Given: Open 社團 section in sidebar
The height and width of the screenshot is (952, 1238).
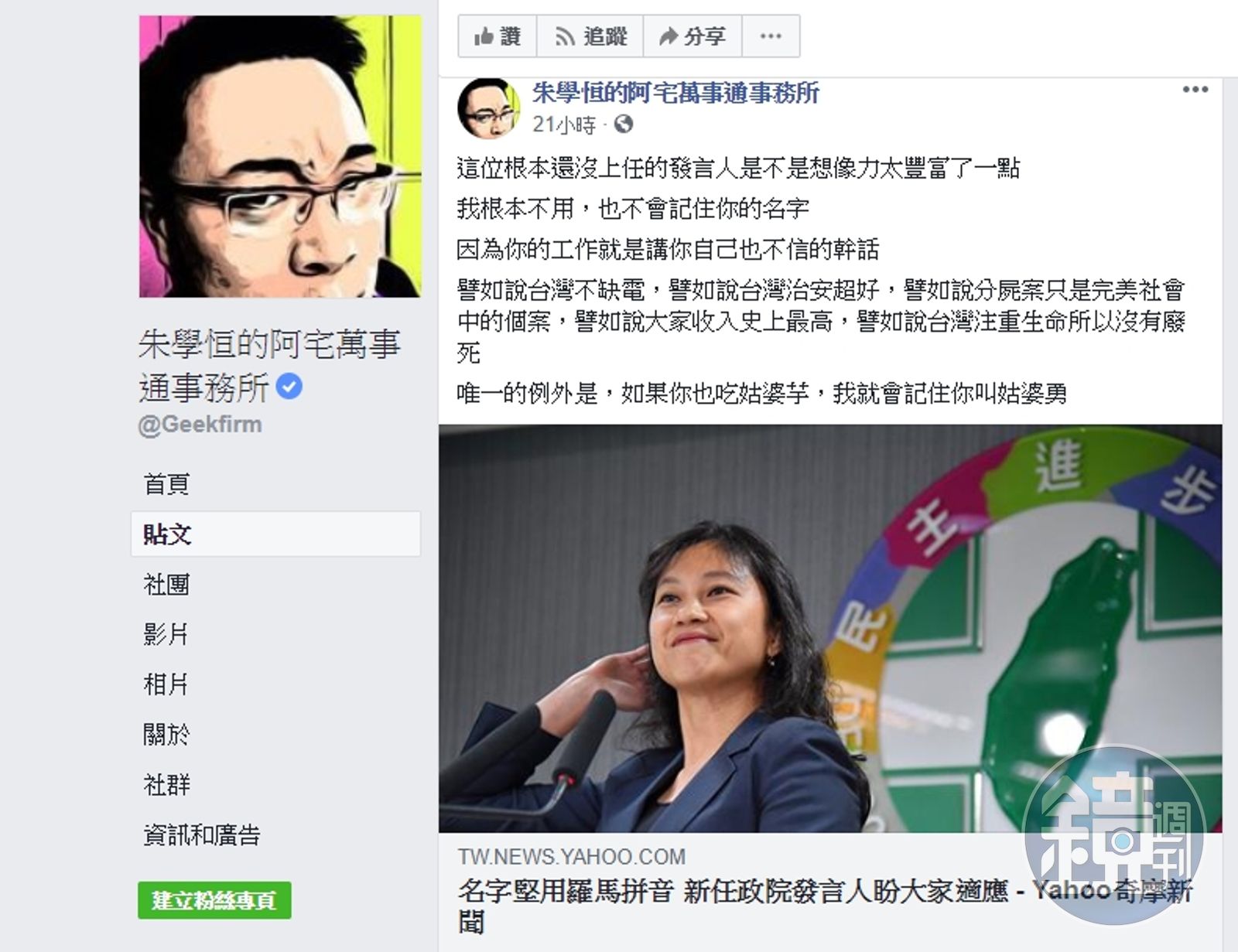Looking at the screenshot, I should pos(166,585).
